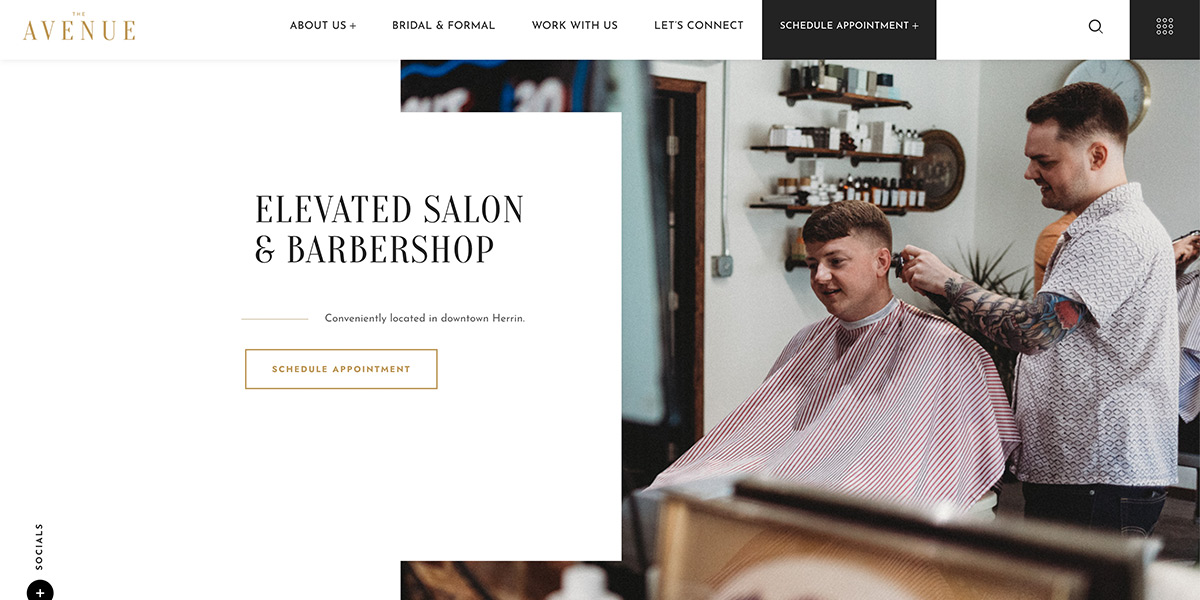The height and width of the screenshot is (600, 1200).
Task: Select Bridal & Formal in the navigation
Action: click(443, 26)
